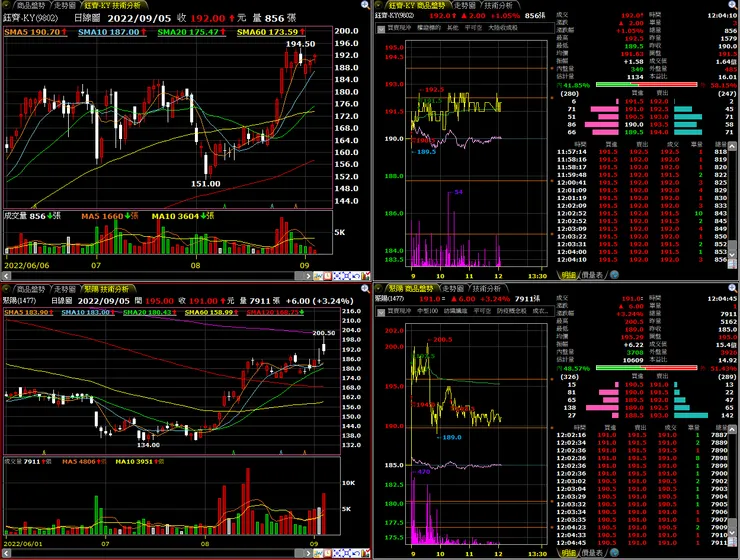
Task: Click SMA60 173.59 label on 鈺齊-KY chart
Action: click(271, 32)
